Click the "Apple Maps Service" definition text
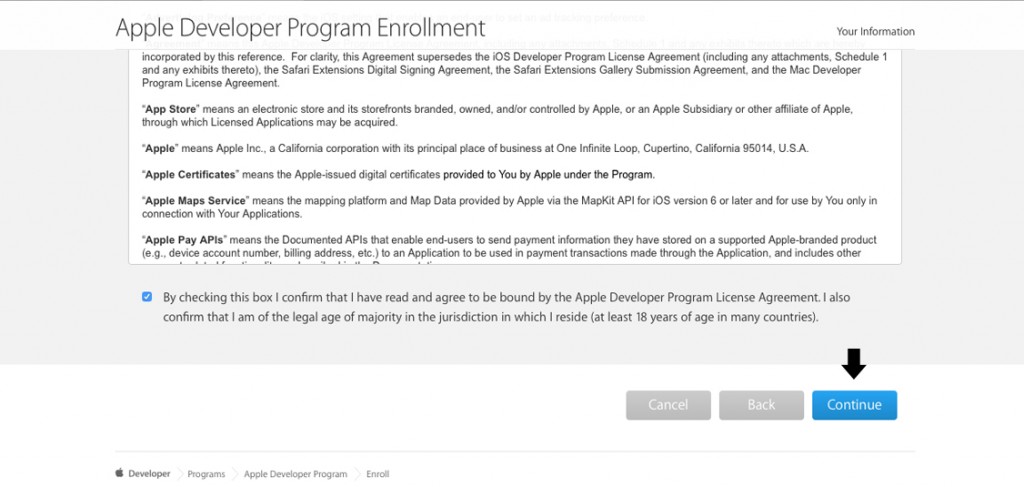This screenshot has width=1024, height=487. 509,207
